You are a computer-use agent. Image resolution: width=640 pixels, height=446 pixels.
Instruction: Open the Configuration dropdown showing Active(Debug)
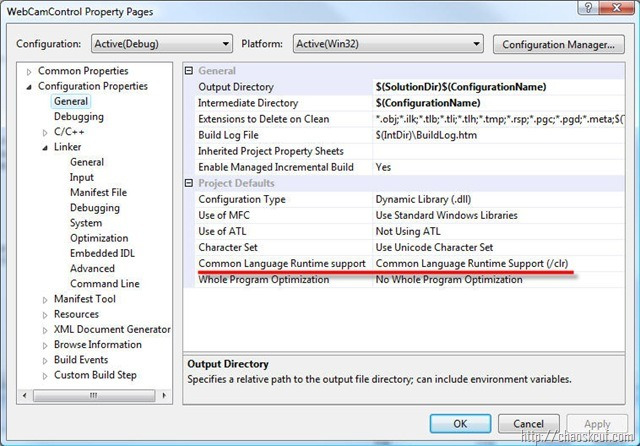[x=162, y=44]
